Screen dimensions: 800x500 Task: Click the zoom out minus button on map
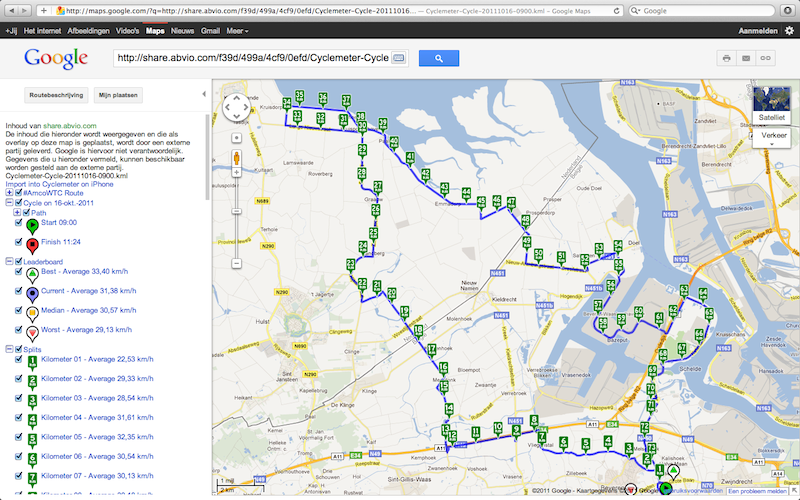pyautogui.click(x=237, y=263)
